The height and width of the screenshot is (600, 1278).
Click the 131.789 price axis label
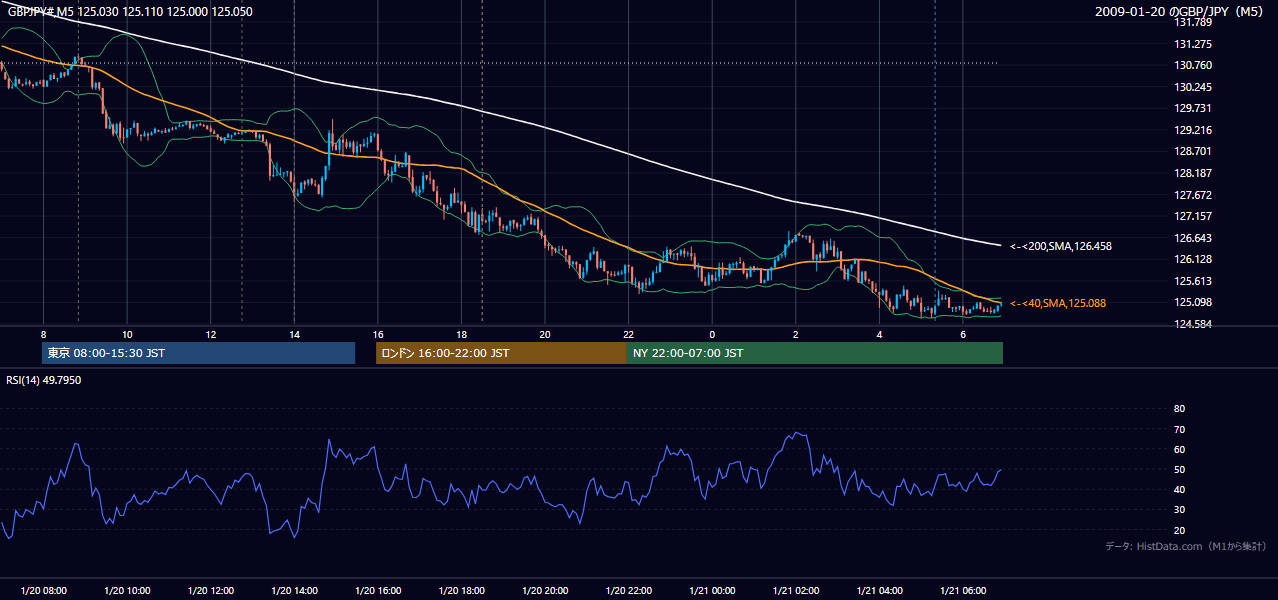click(x=1193, y=22)
